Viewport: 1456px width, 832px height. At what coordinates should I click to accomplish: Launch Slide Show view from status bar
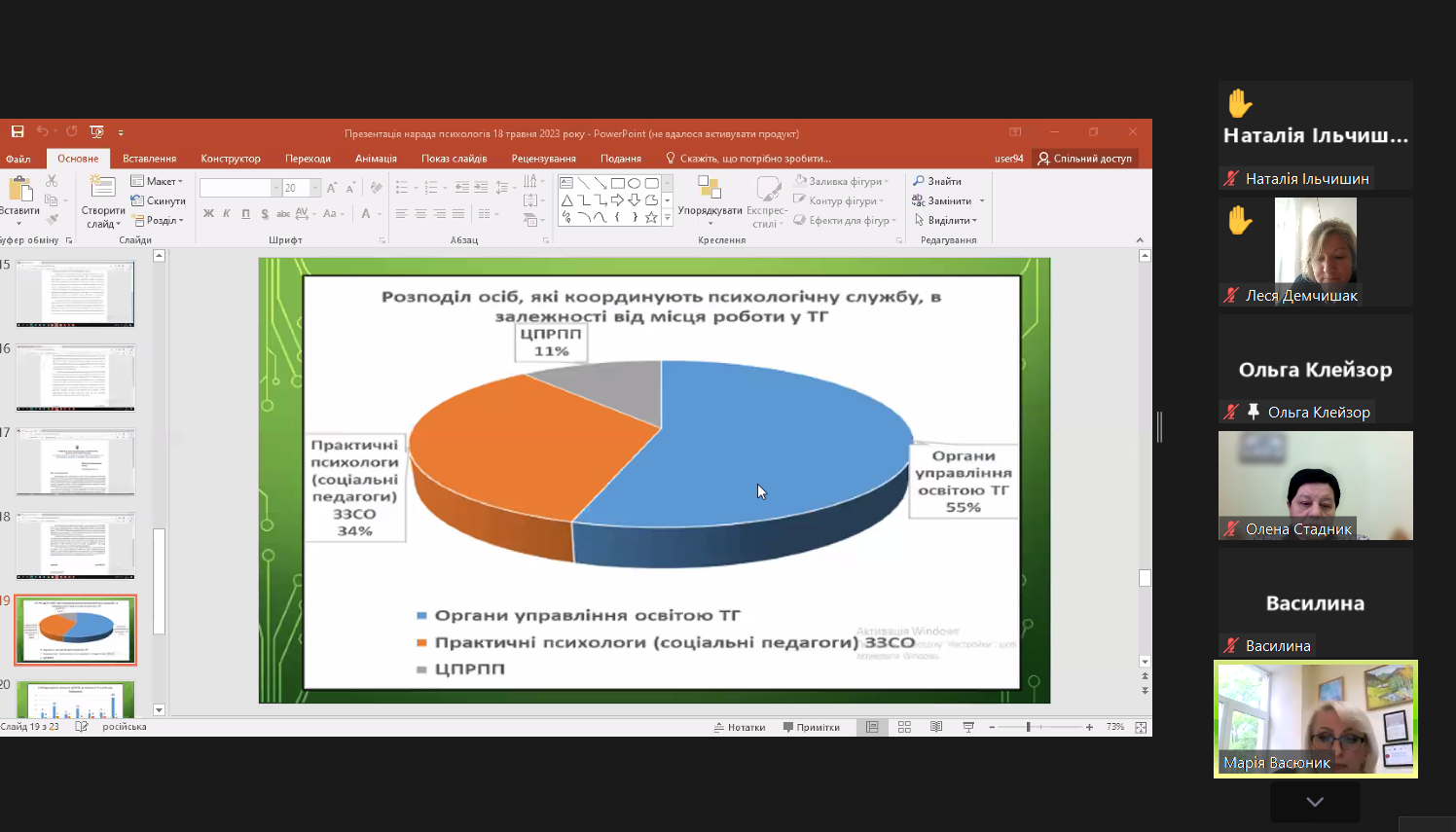click(968, 727)
